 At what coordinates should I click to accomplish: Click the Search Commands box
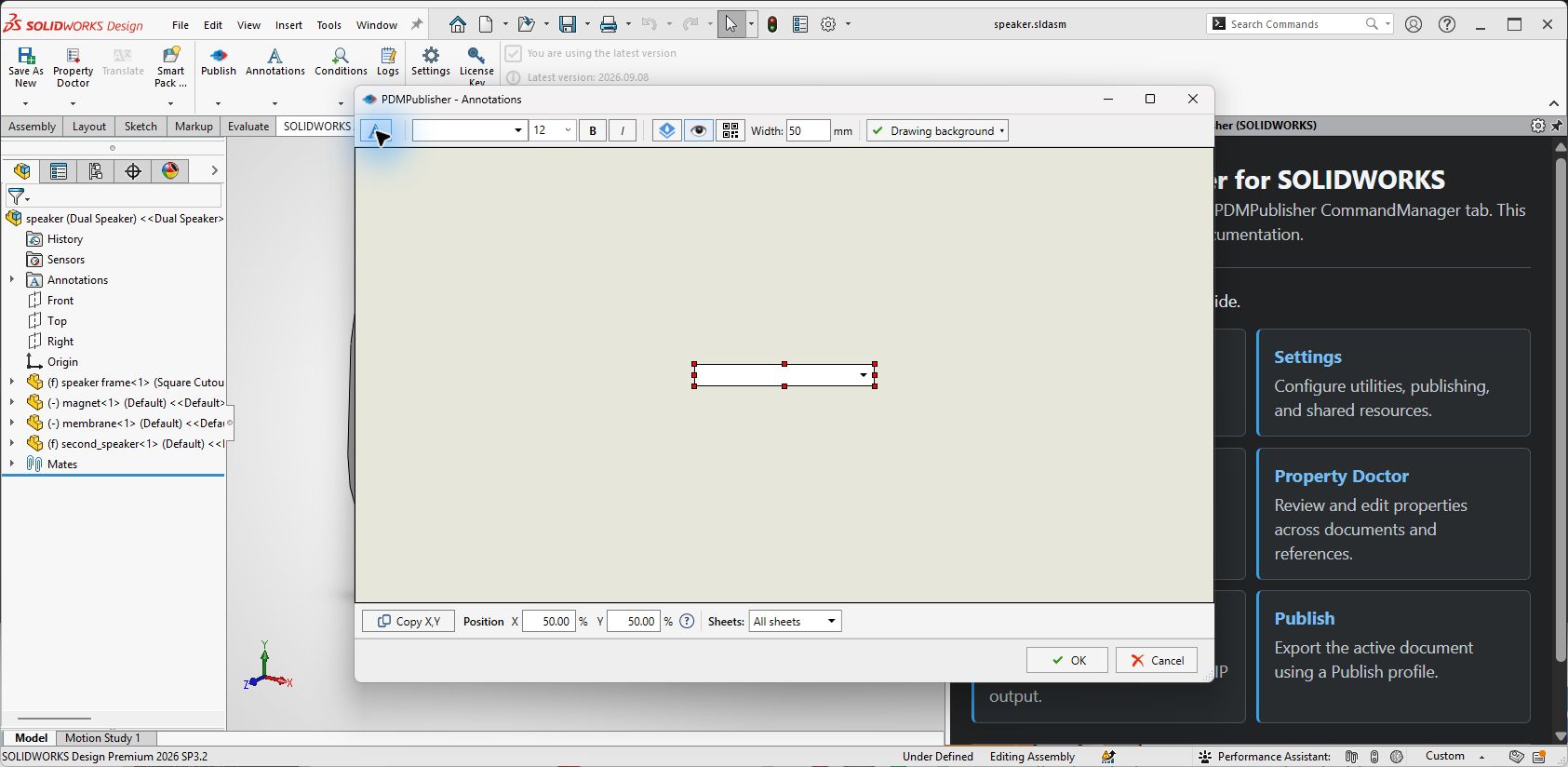[x=1300, y=24]
